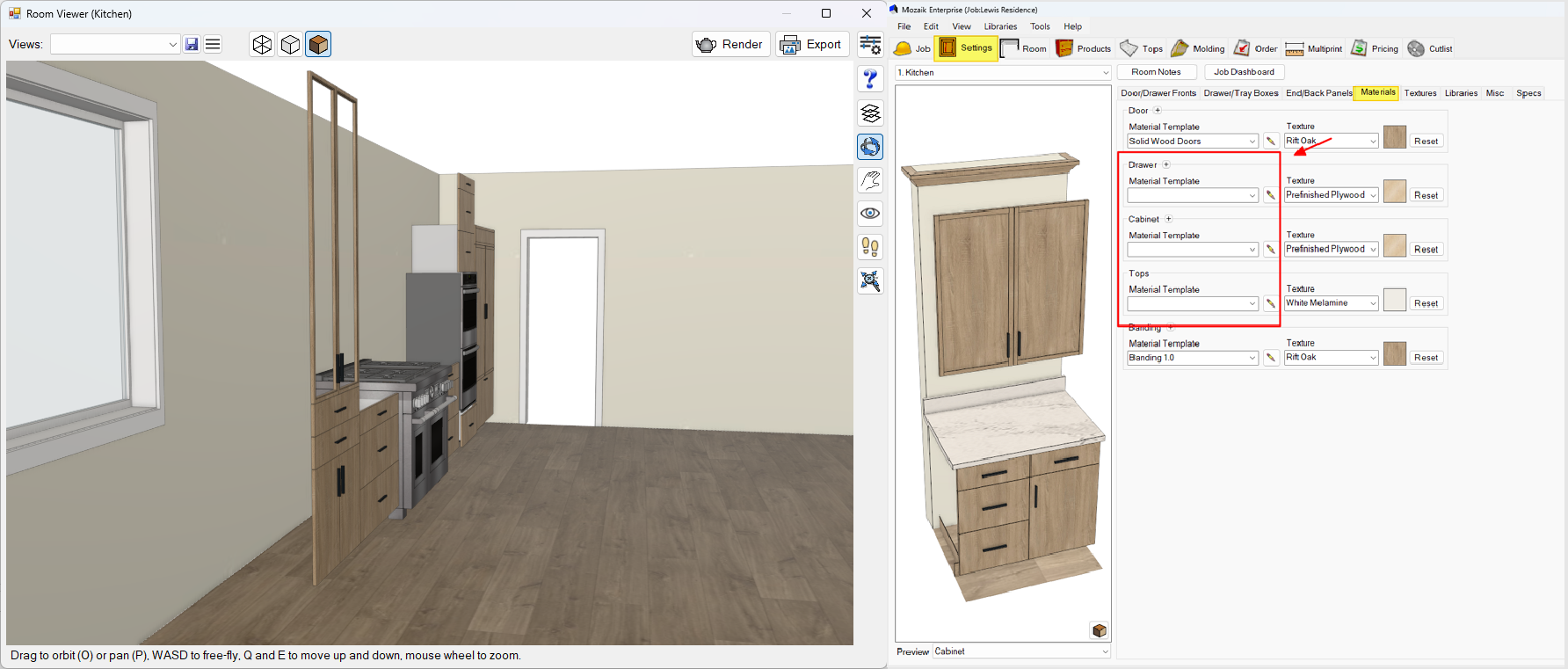Click the zoom extents icon
The height and width of the screenshot is (669, 1568).
click(870, 280)
